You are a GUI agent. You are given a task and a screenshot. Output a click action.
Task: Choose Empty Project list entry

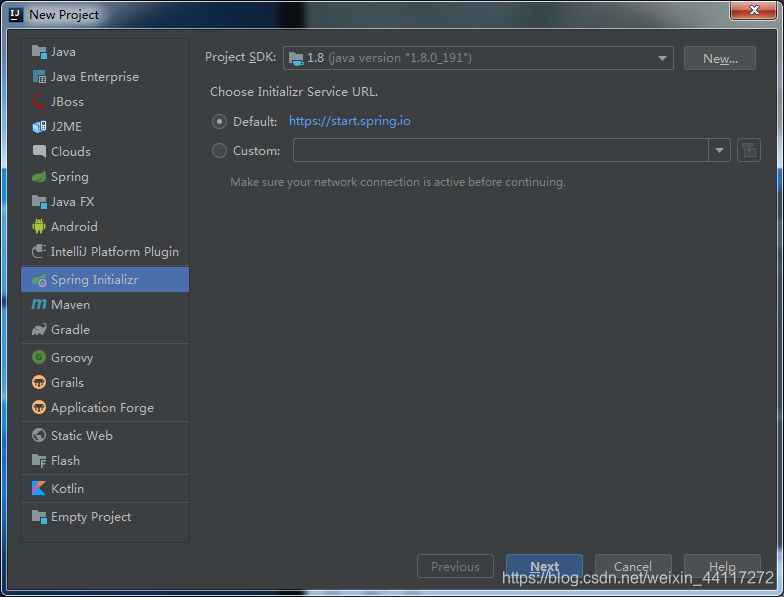105,516
